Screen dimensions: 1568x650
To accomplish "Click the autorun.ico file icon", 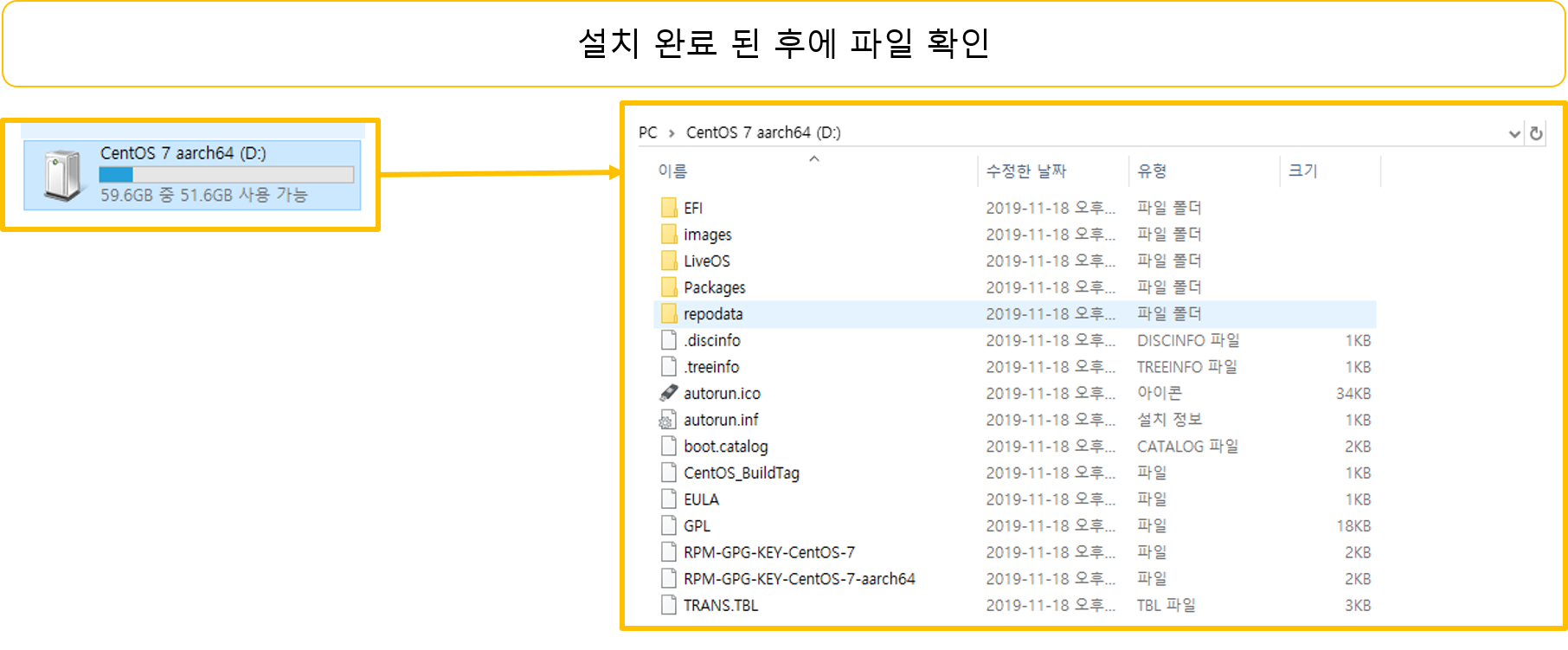I will [x=669, y=393].
